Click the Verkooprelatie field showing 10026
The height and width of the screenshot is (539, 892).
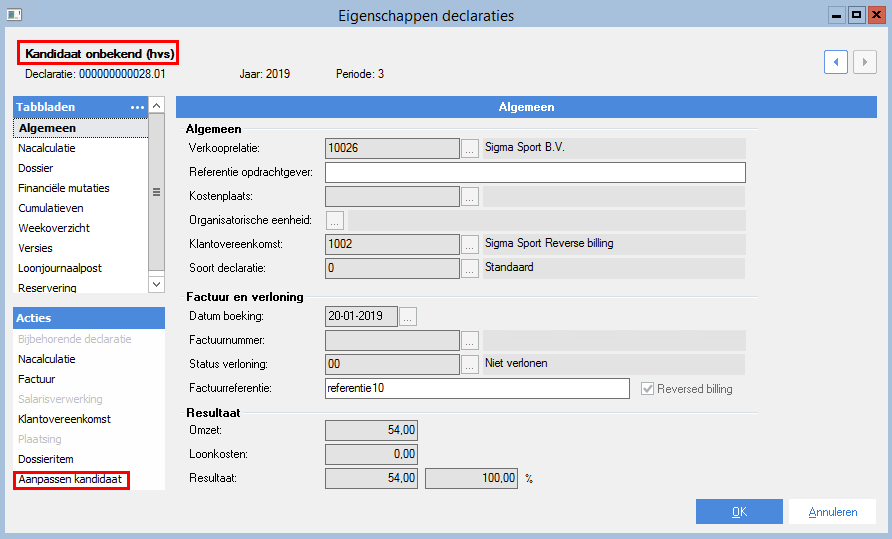(393, 149)
